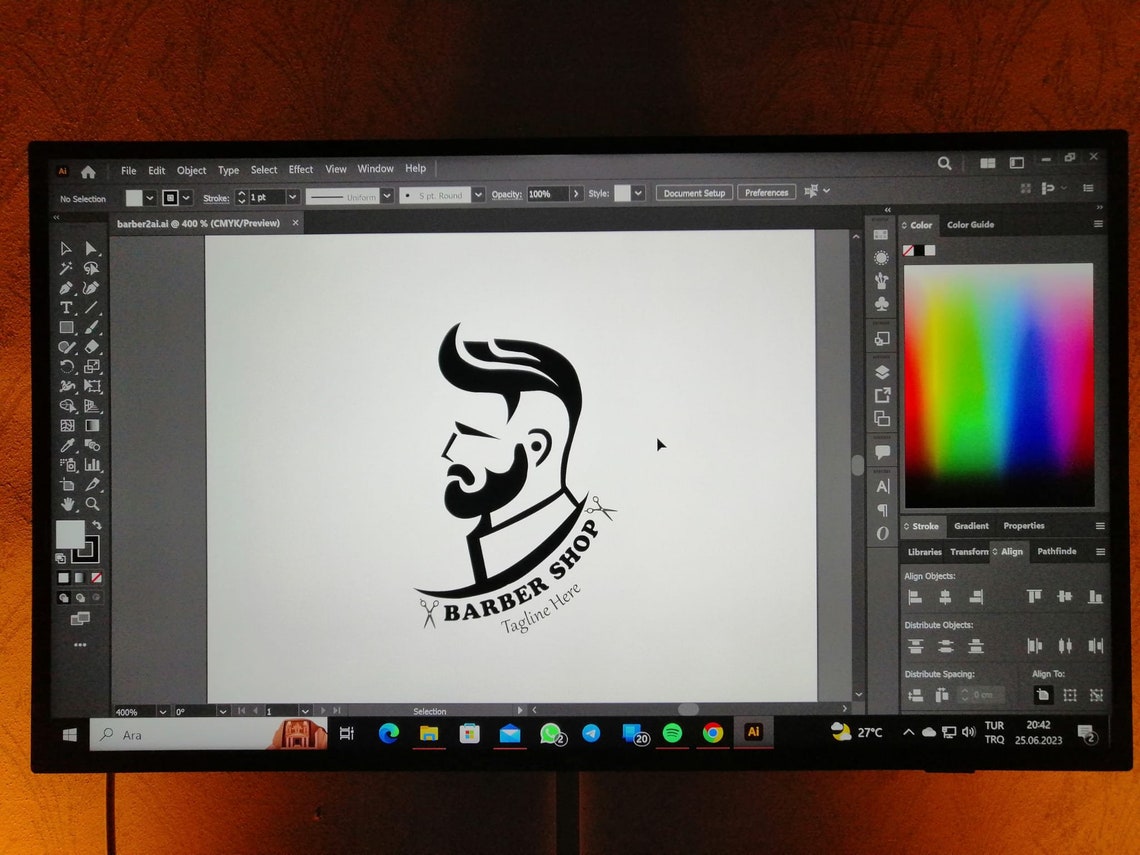
Task: Open Document Setup
Action: tap(693, 192)
